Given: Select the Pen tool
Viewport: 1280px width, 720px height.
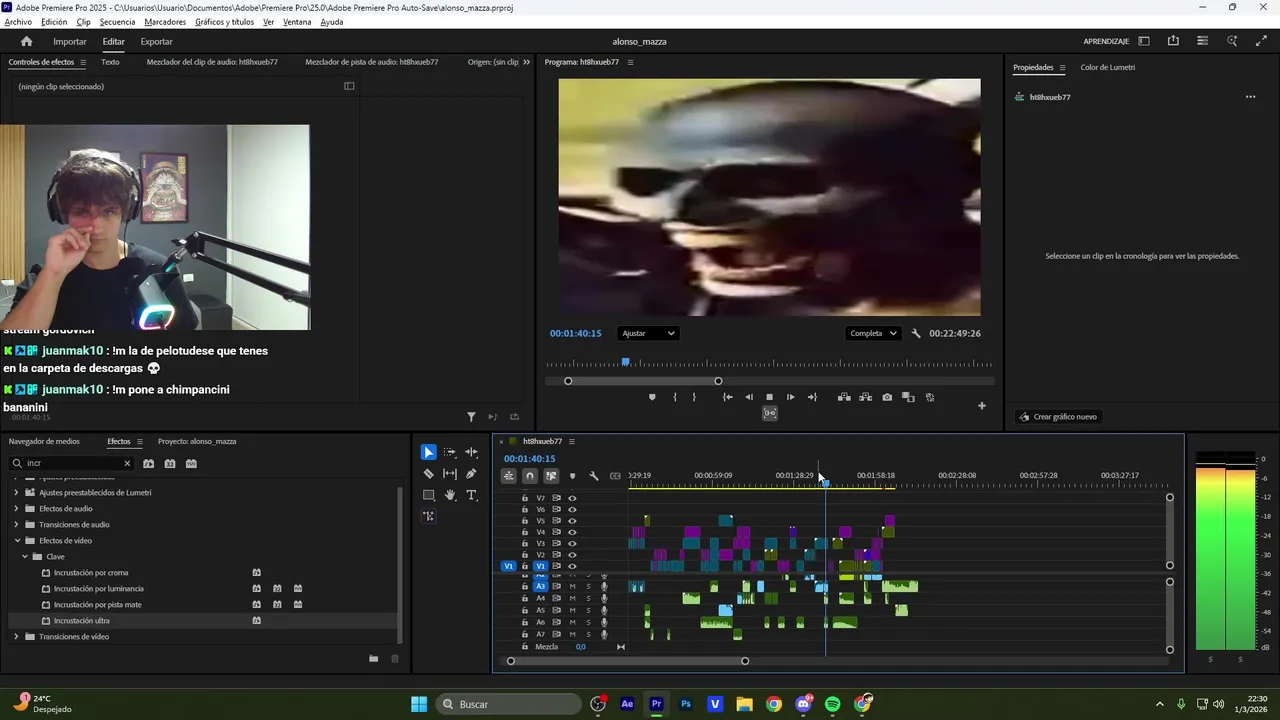Looking at the screenshot, I should tap(471, 474).
